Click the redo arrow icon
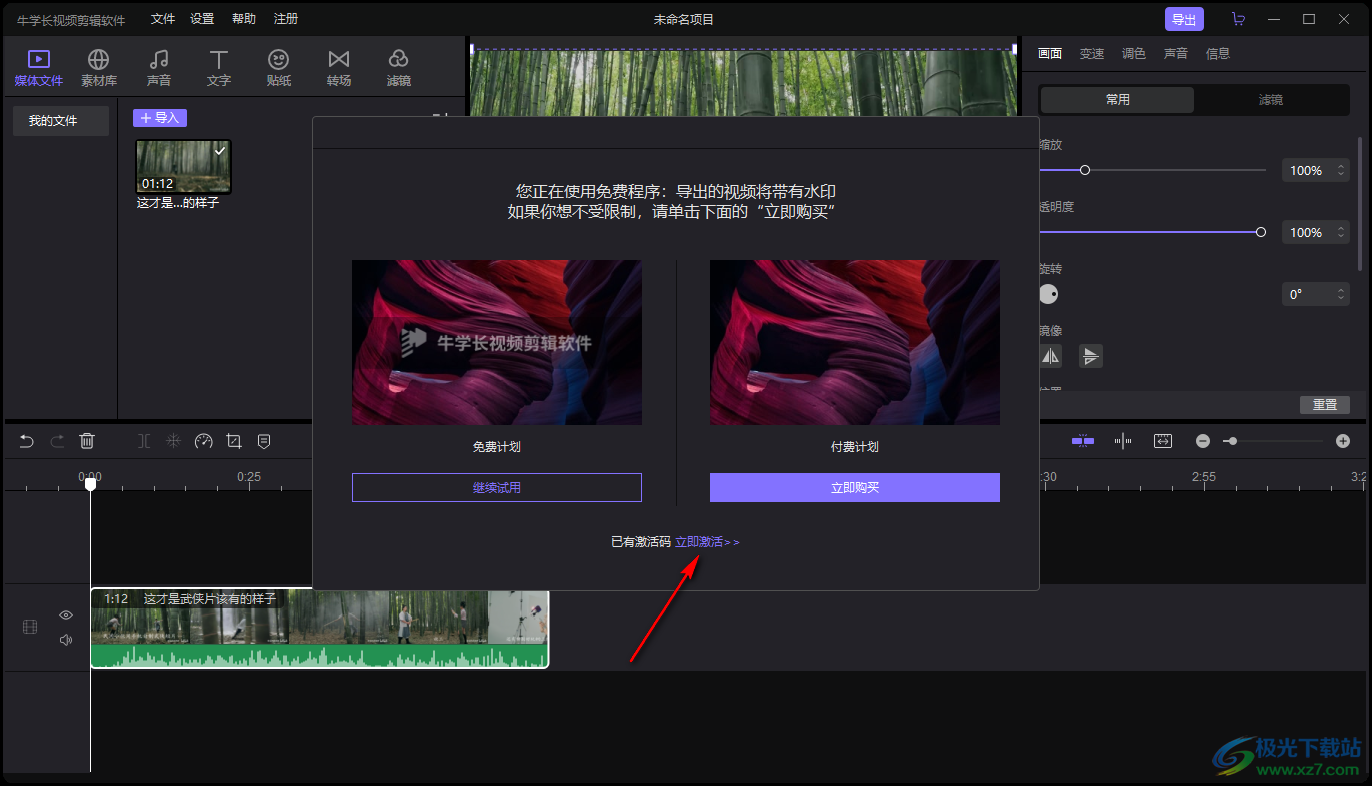1372x786 pixels. [57, 441]
